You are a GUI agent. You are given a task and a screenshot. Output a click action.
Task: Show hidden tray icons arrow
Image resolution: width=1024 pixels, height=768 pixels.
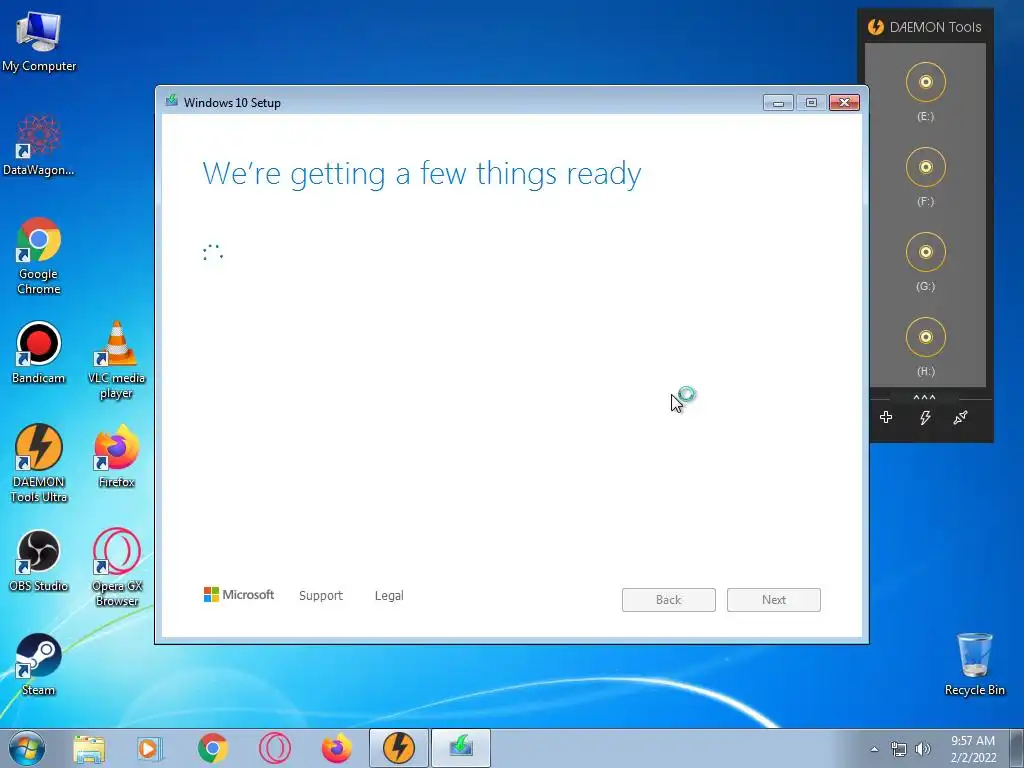point(874,749)
